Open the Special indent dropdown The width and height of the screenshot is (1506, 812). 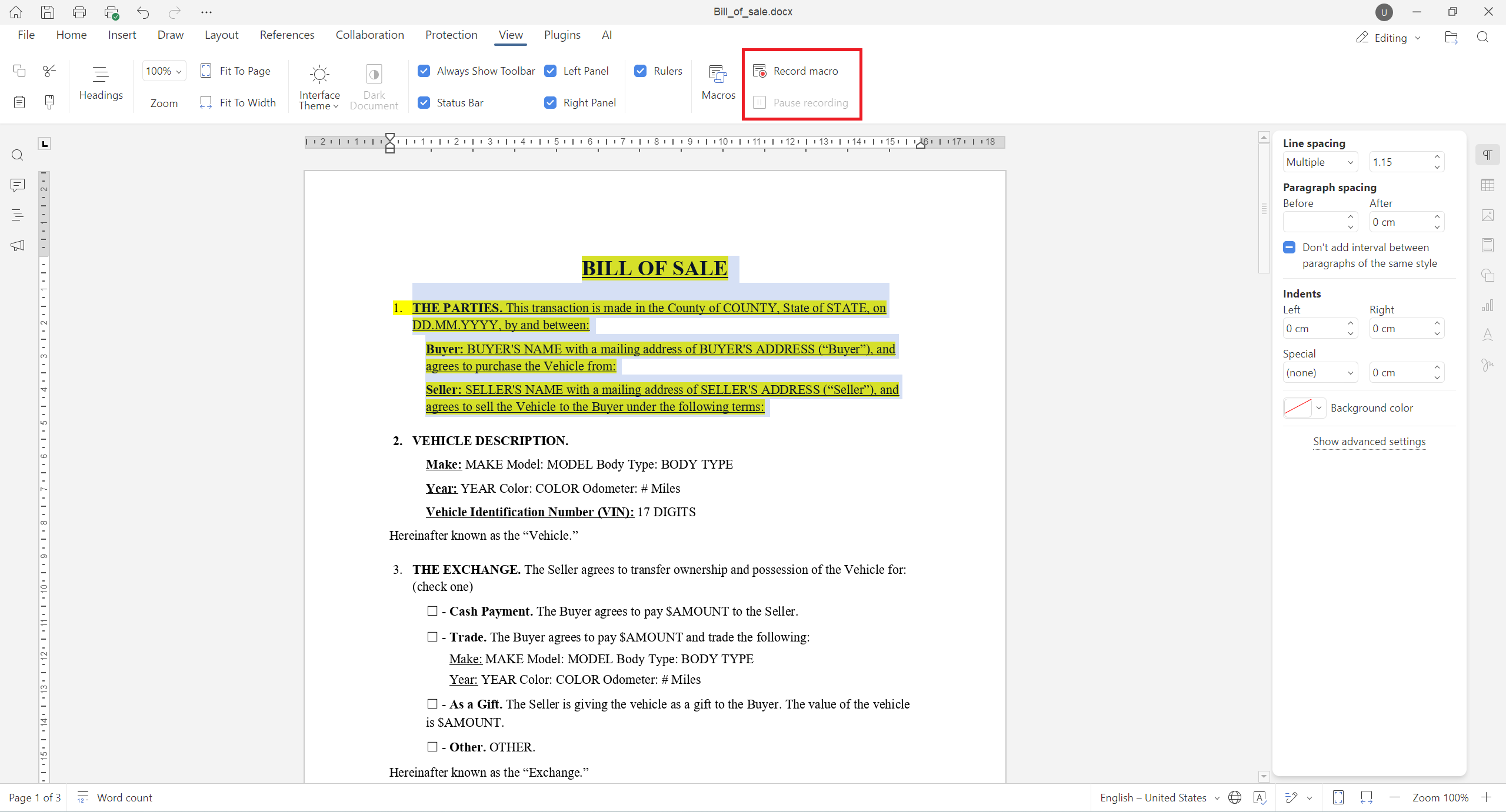[1320, 372]
